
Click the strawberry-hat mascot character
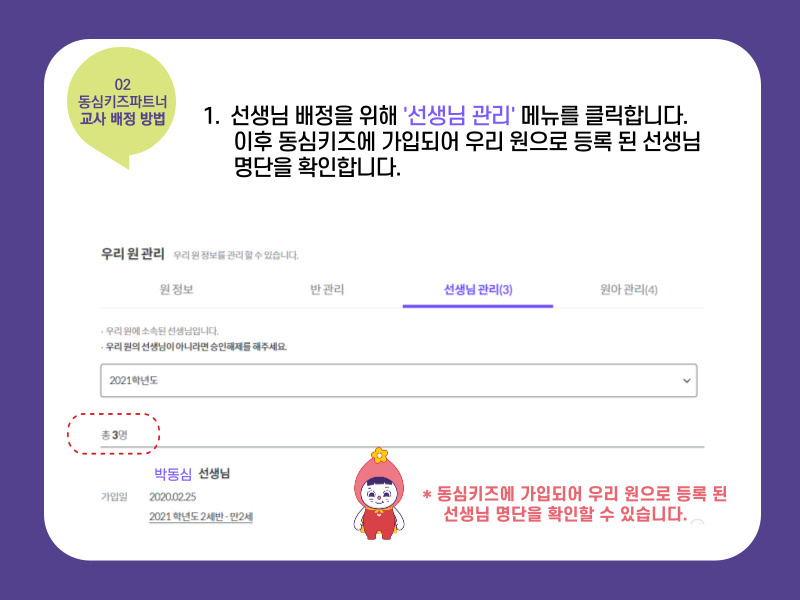[379, 494]
